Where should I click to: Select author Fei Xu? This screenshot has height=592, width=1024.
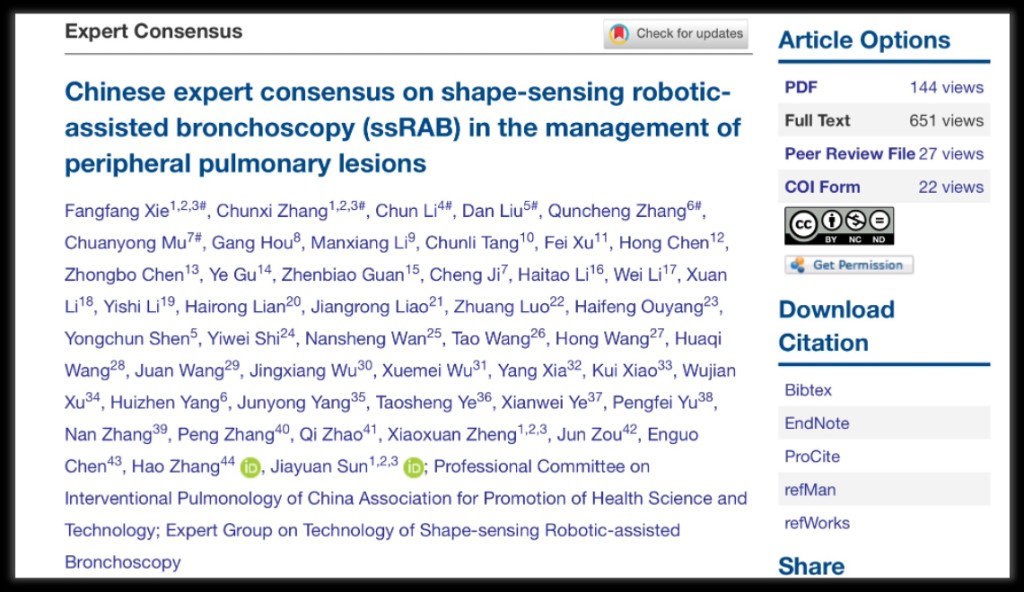coord(569,243)
